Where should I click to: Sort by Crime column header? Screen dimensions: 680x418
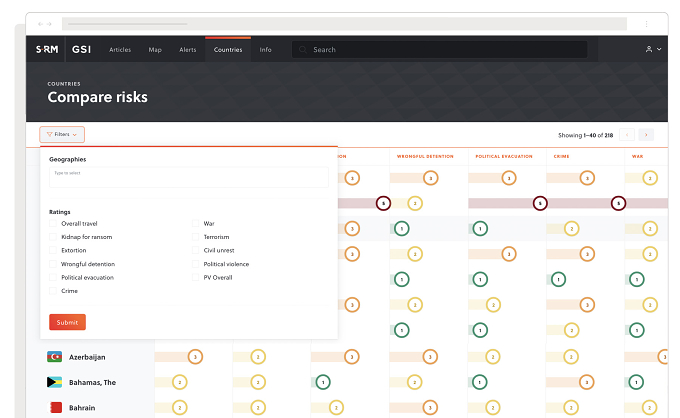(561, 156)
